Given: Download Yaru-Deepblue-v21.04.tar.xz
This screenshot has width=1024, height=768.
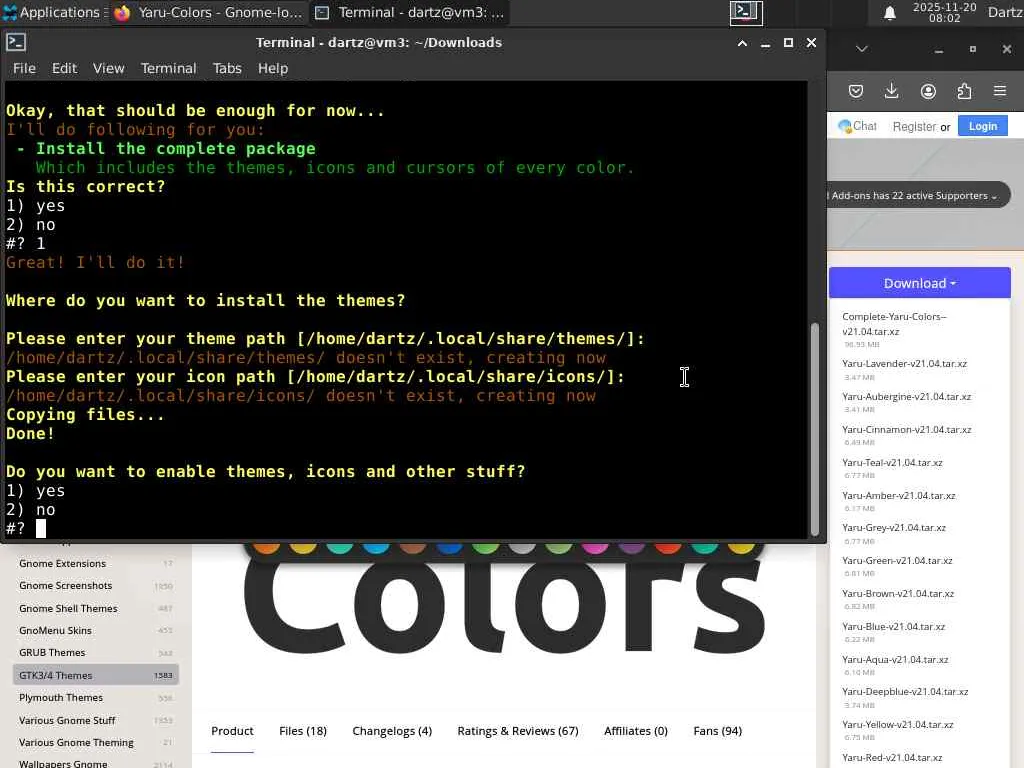Looking at the screenshot, I should pos(904,692).
